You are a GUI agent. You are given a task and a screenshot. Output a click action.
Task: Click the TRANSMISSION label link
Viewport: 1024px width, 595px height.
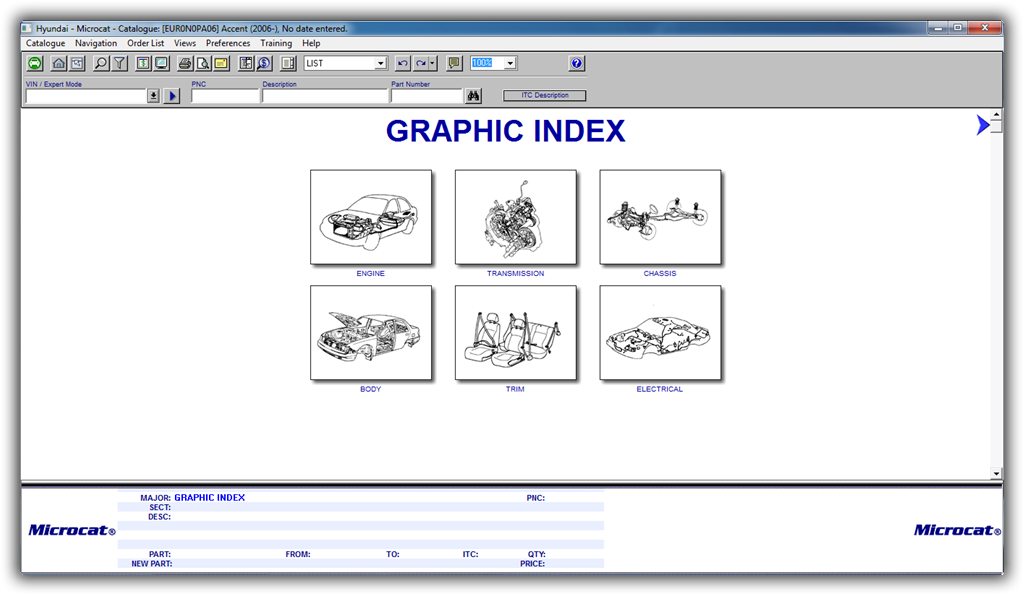[x=515, y=274]
